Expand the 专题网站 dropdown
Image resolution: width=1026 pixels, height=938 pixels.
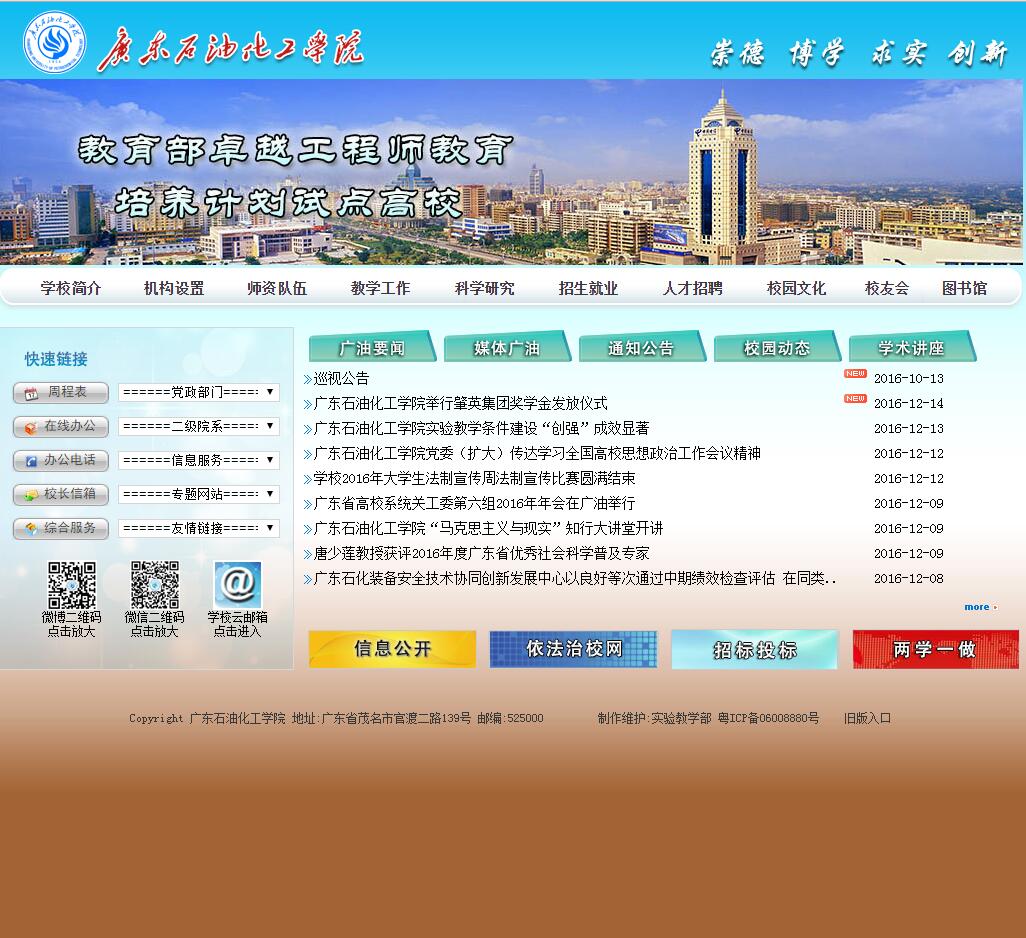(199, 494)
